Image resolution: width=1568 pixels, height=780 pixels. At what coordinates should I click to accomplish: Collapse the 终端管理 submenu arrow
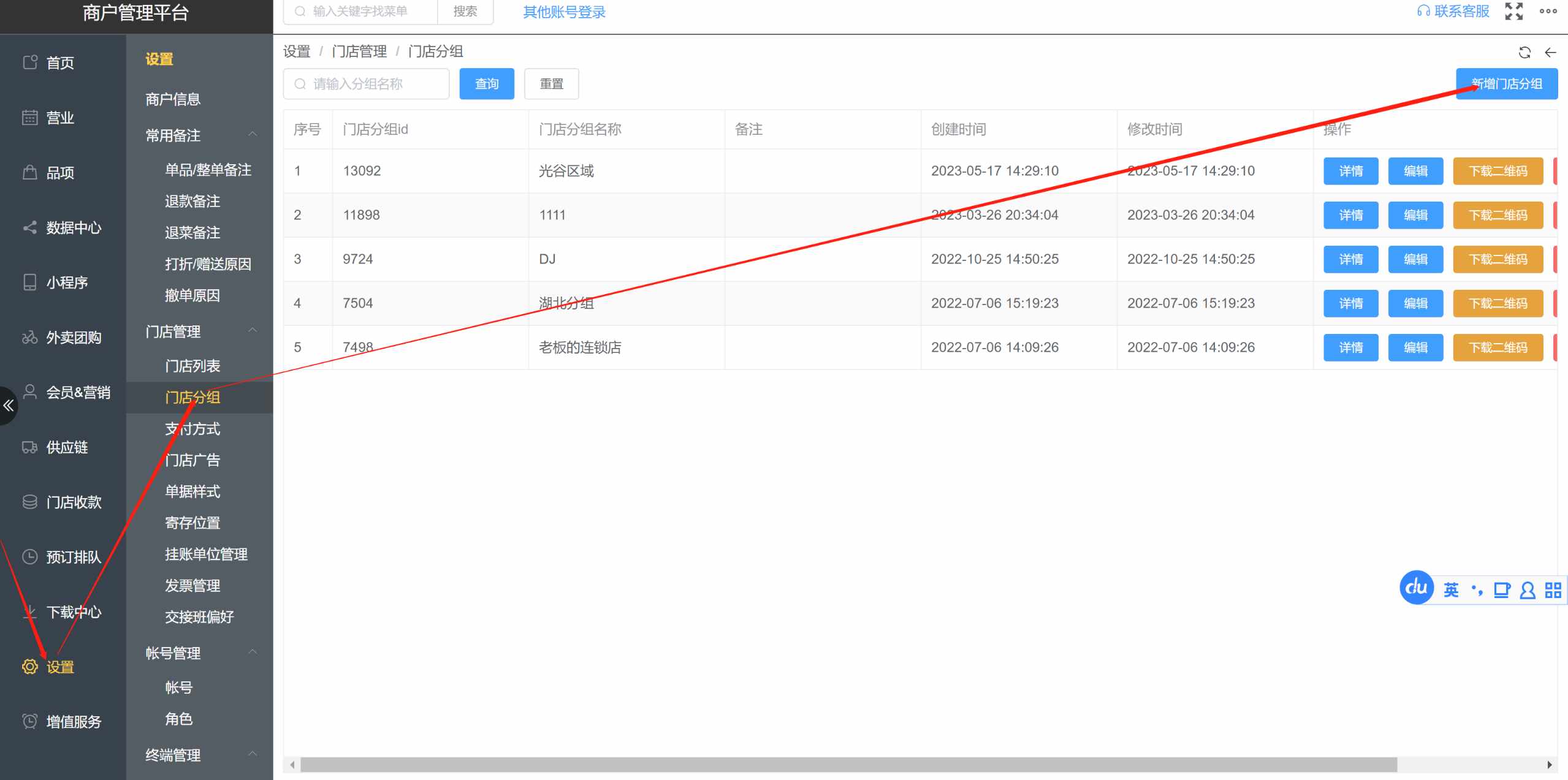253,754
